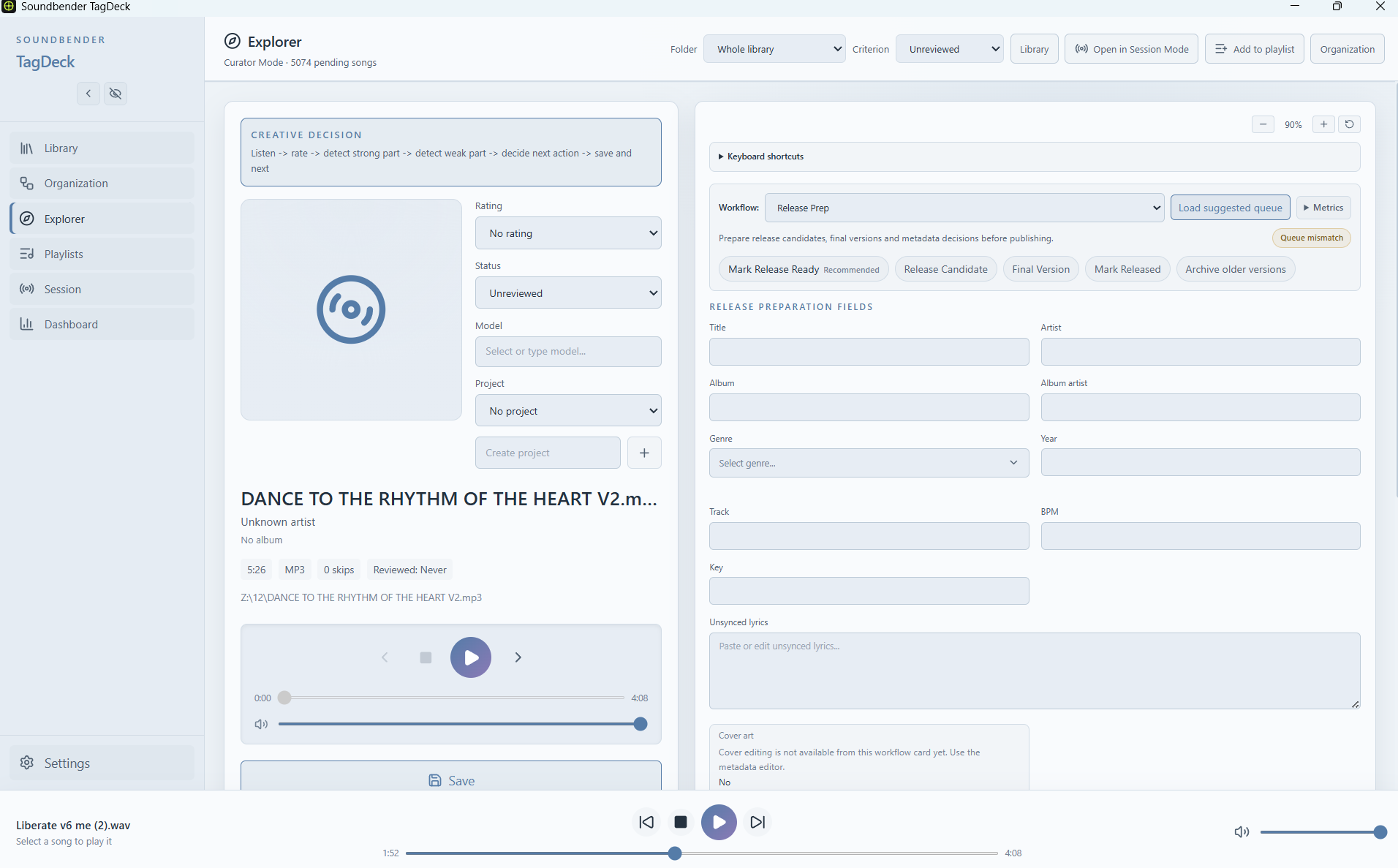Viewport: 1398px width, 868px height.
Task: Go to Playlists in the sidebar
Action: point(102,254)
